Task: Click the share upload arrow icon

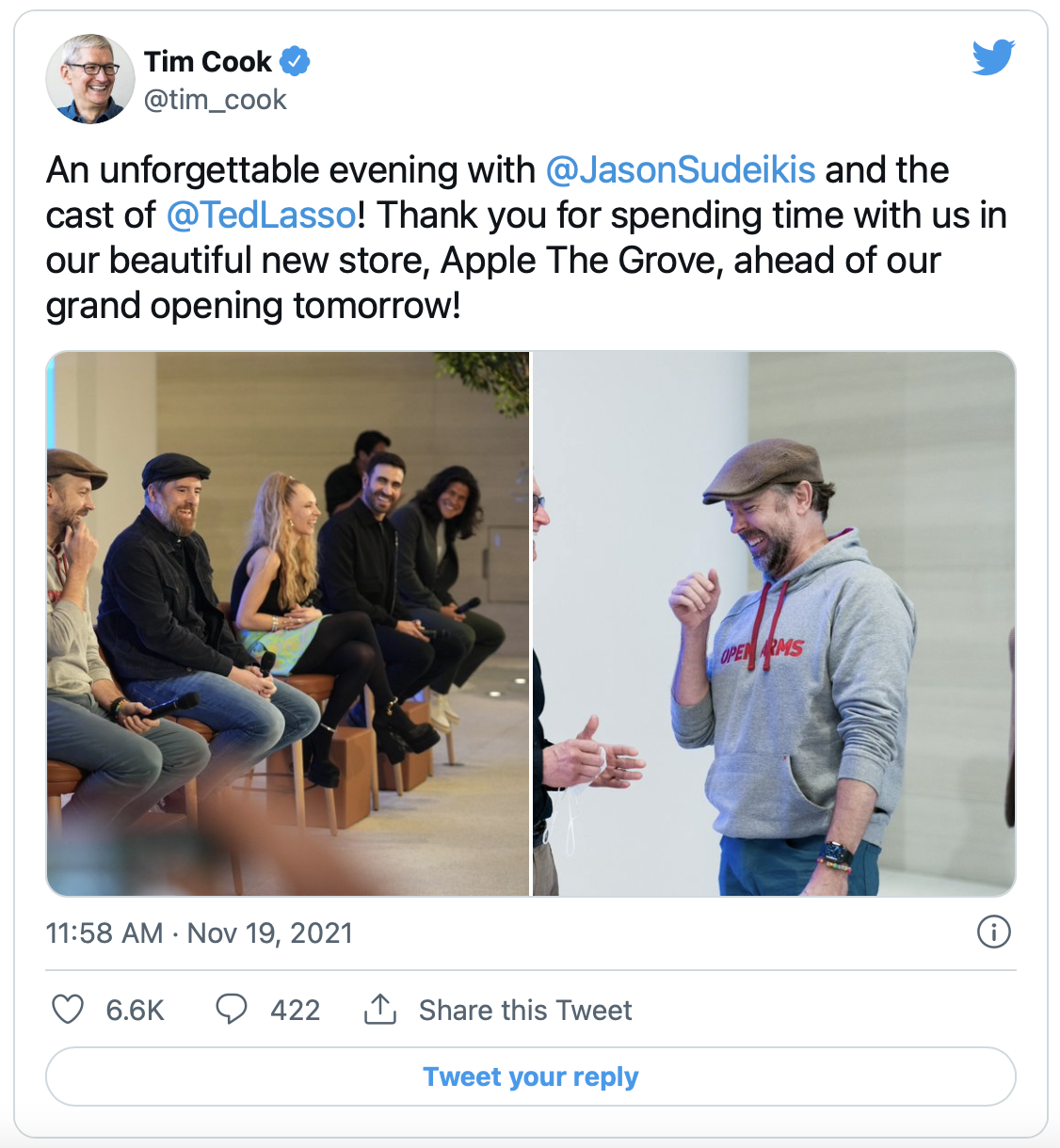Action: tap(380, 1009)
